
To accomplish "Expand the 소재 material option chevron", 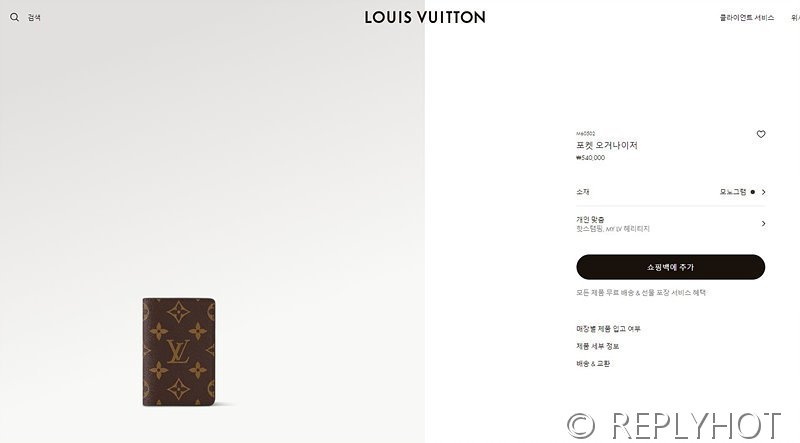I will [x=763, y=192].
